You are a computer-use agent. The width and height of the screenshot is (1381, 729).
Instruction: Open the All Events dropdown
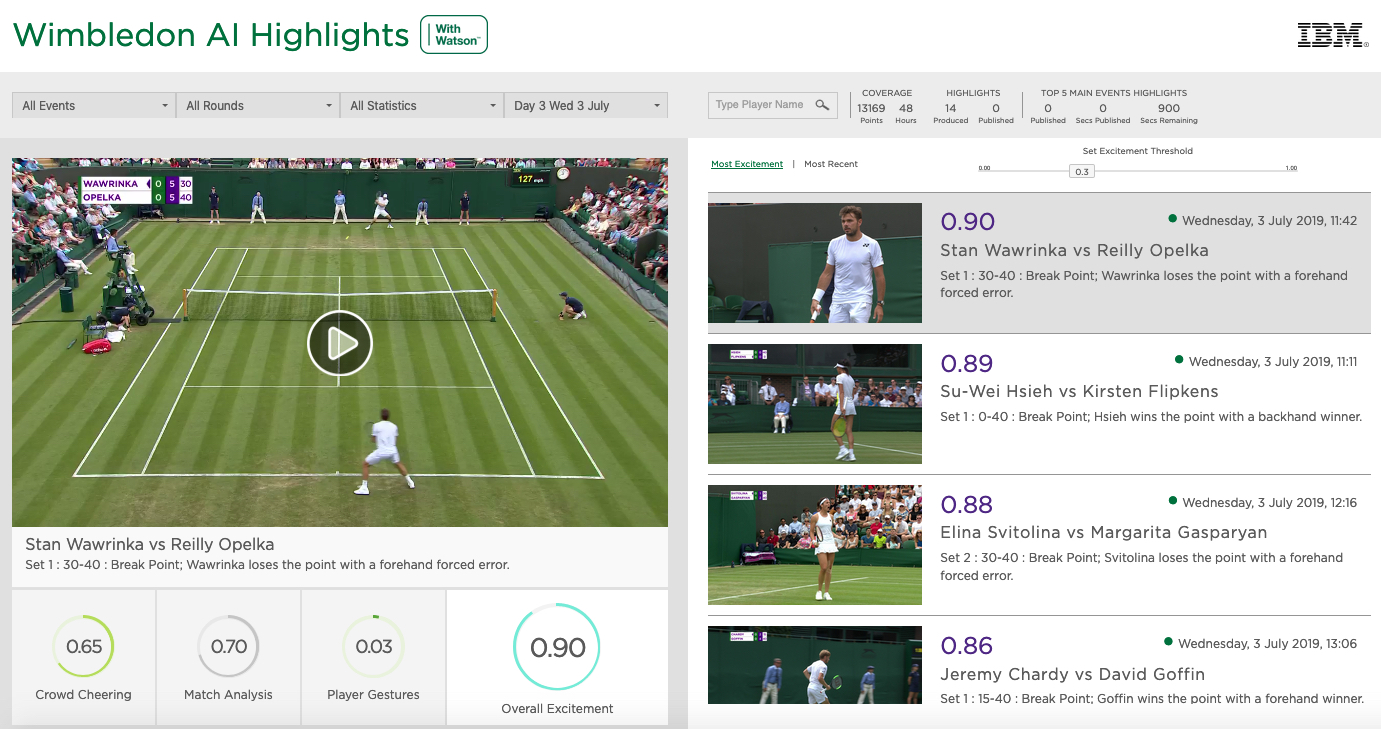pos(94,105)
